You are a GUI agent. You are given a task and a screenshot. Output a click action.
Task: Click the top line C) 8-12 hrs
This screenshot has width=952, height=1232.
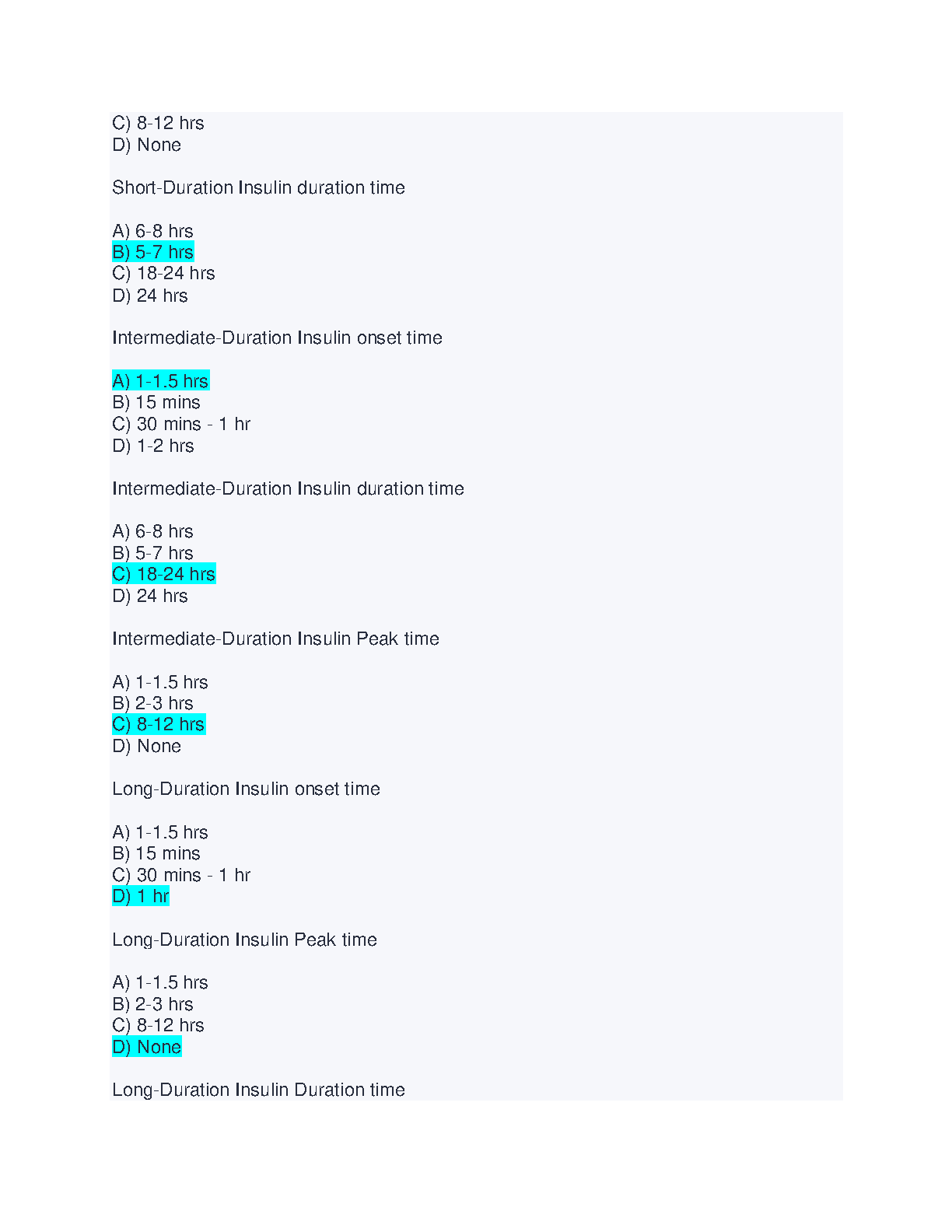coord(158,123)
